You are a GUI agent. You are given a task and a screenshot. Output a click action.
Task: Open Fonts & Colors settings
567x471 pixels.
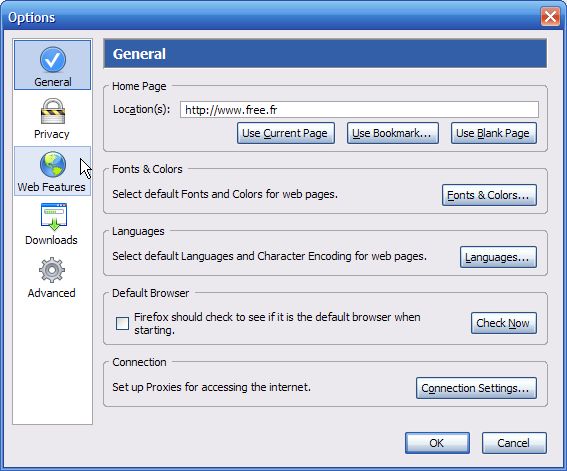tap(489, 195)
